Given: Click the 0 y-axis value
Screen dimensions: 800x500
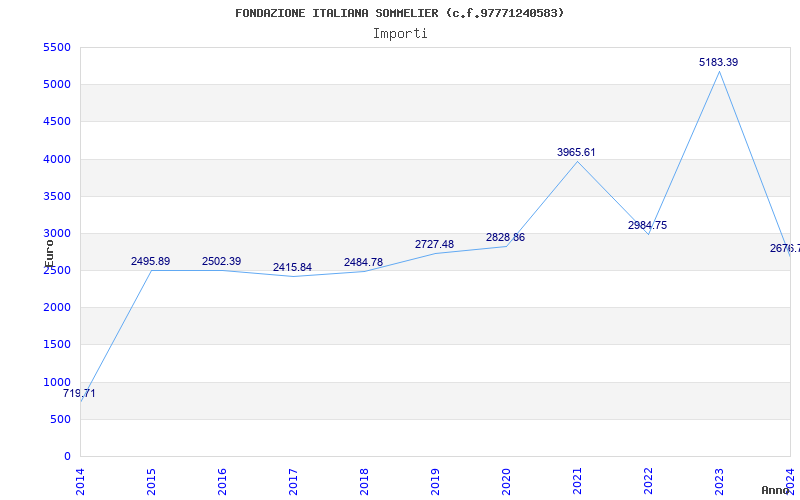Looking at the screenshot, I should click(67, 457).
